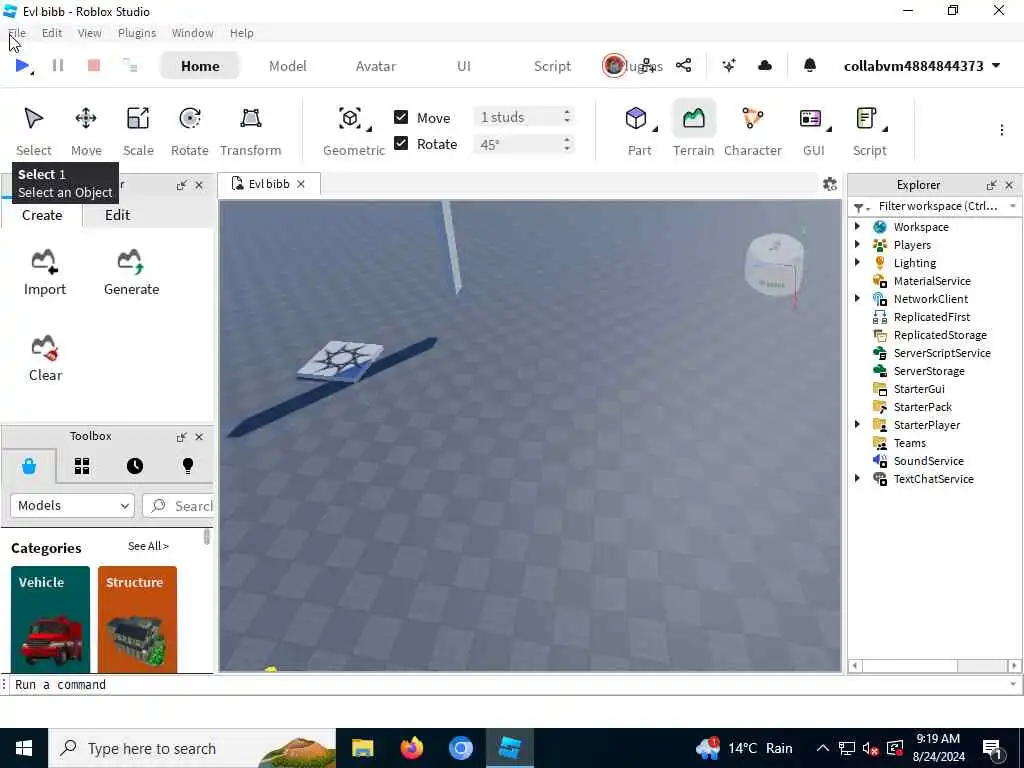Screen dimensions: 1024x768
Task: Click the red Stop button
Action: point(94,65)
